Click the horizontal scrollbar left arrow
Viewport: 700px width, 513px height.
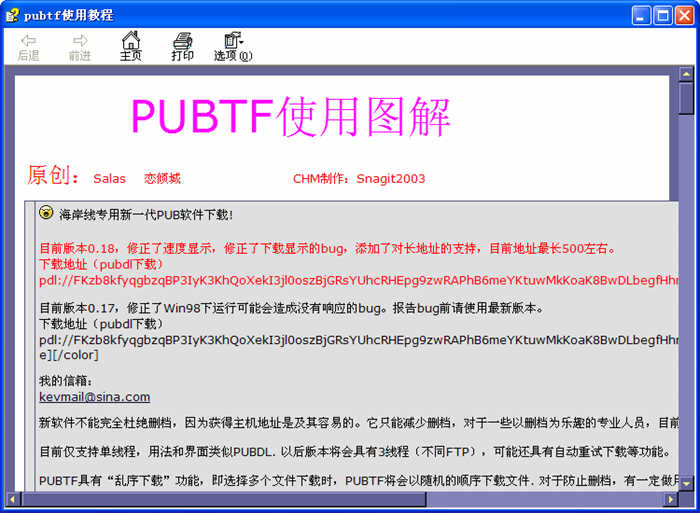12,499
